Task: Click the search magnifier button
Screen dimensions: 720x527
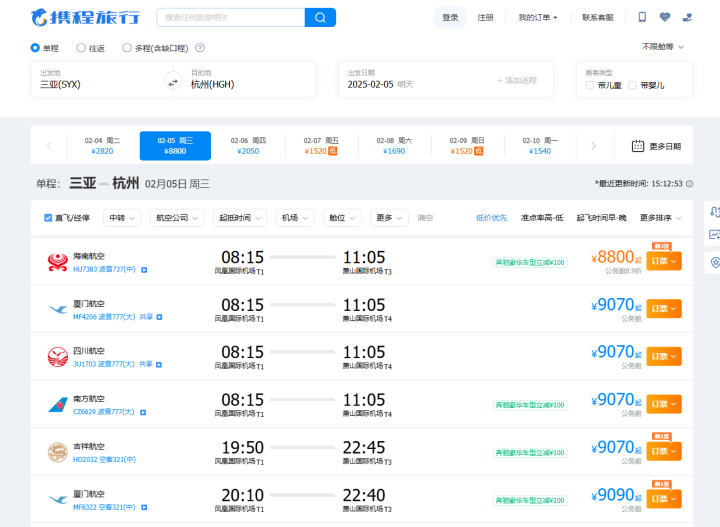Action: tap(320, 17)
